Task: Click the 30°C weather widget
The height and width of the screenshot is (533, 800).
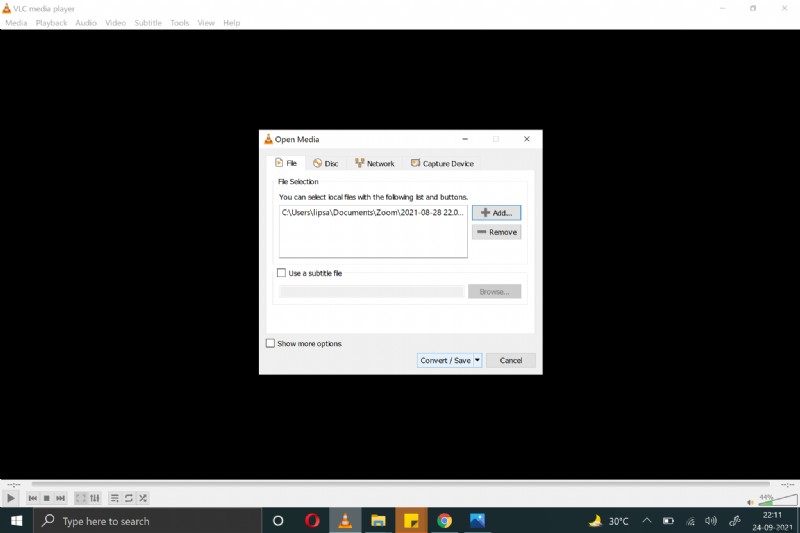Action: [x=608, y=521]
